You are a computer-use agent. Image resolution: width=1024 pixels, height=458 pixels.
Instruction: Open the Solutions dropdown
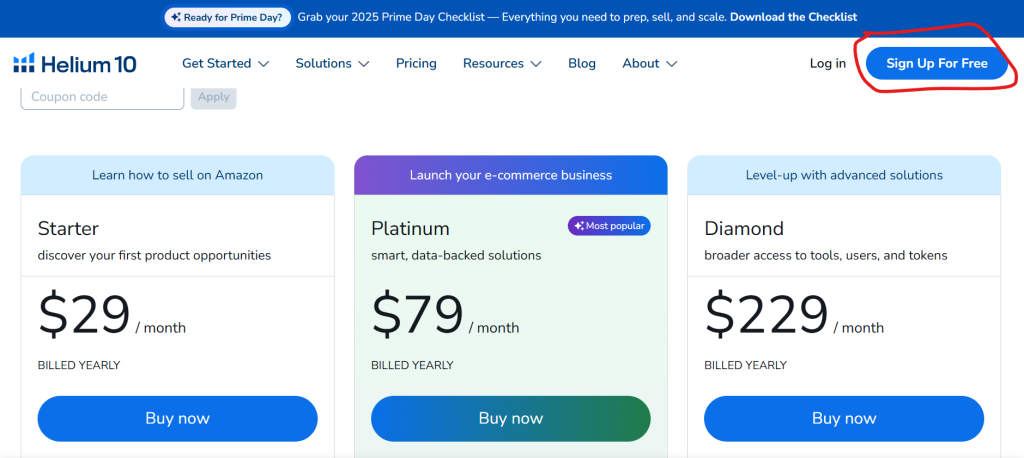point(332,63)
